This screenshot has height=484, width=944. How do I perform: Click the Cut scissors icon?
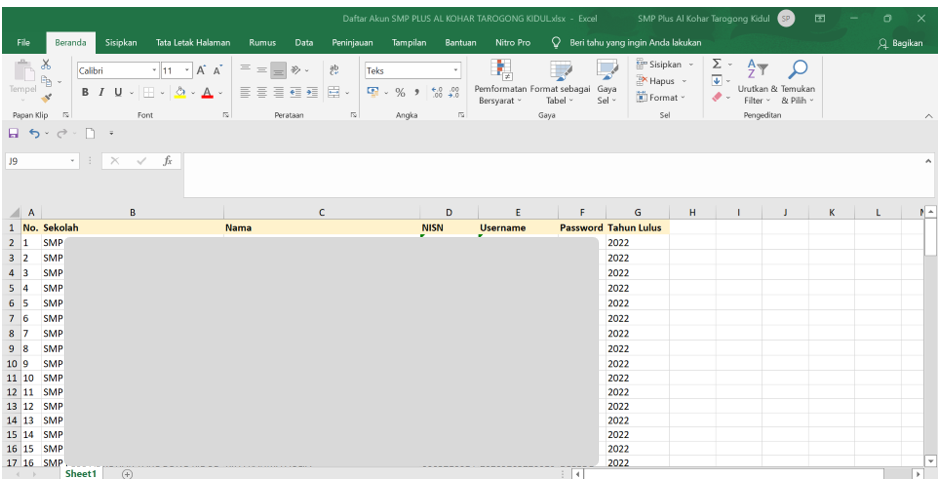(x=45, y=65)
